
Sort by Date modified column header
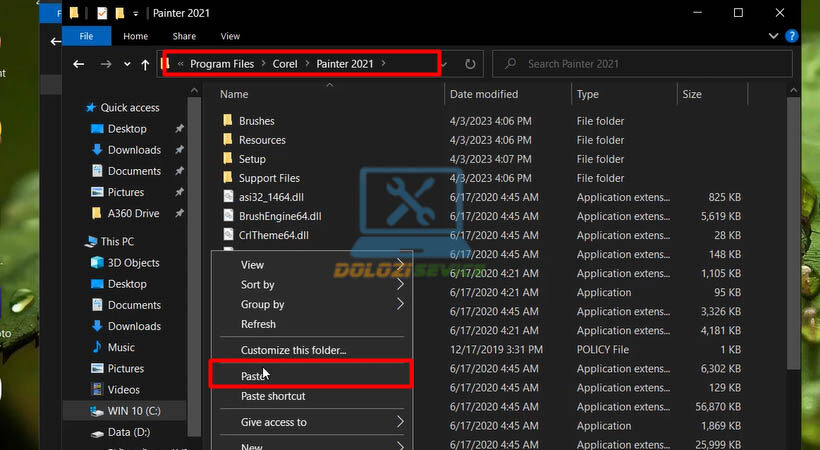[483, 94]
